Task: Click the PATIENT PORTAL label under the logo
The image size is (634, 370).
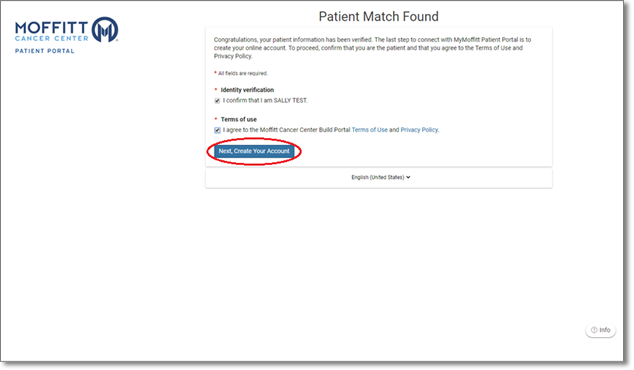Action: 44,51
